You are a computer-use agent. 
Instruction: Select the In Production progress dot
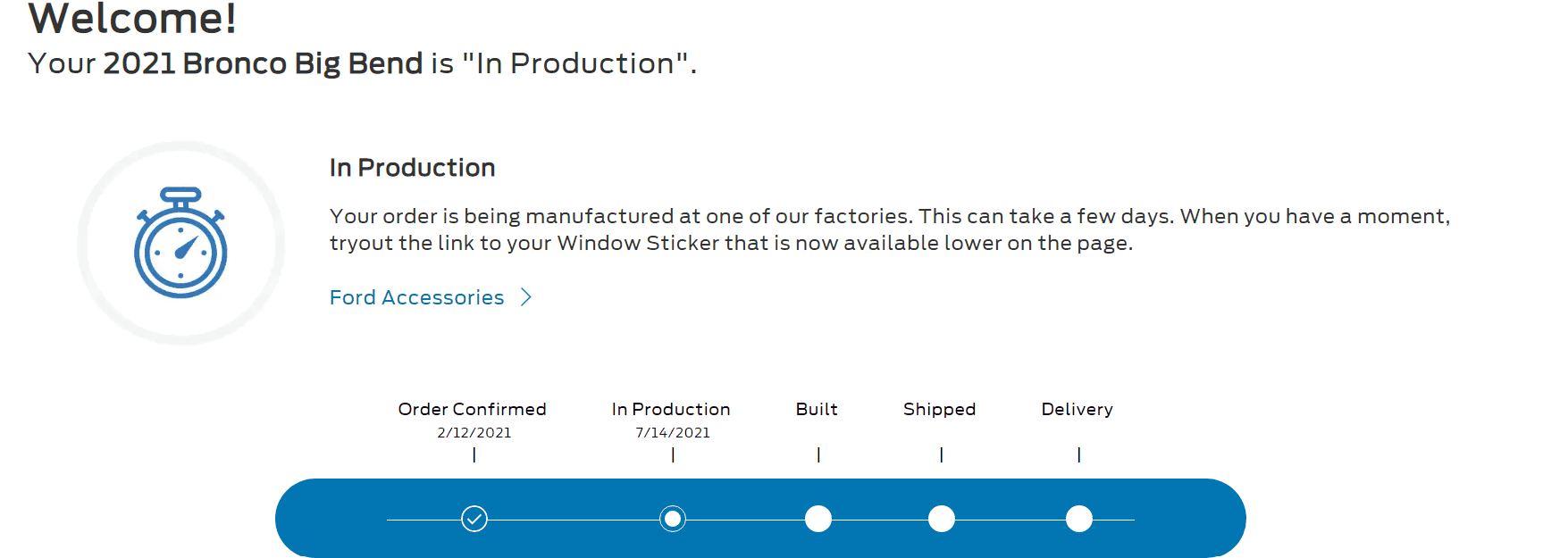(673, 519)
